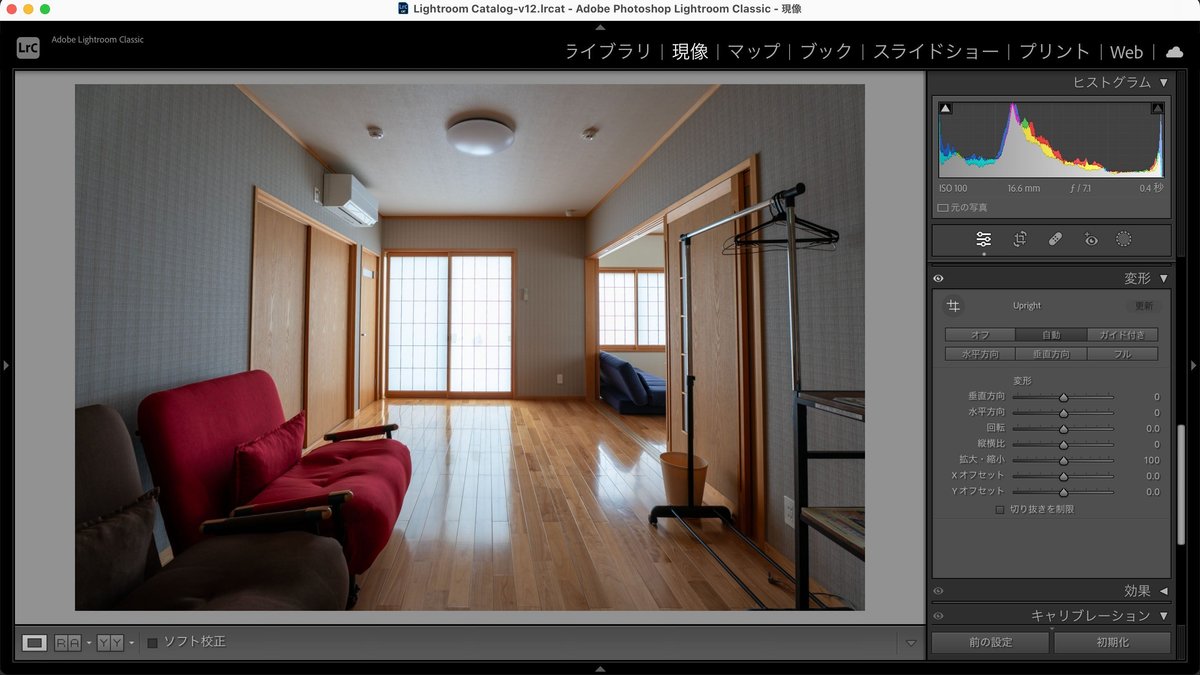Click the Upright 更新 button

click(1143, 306)
